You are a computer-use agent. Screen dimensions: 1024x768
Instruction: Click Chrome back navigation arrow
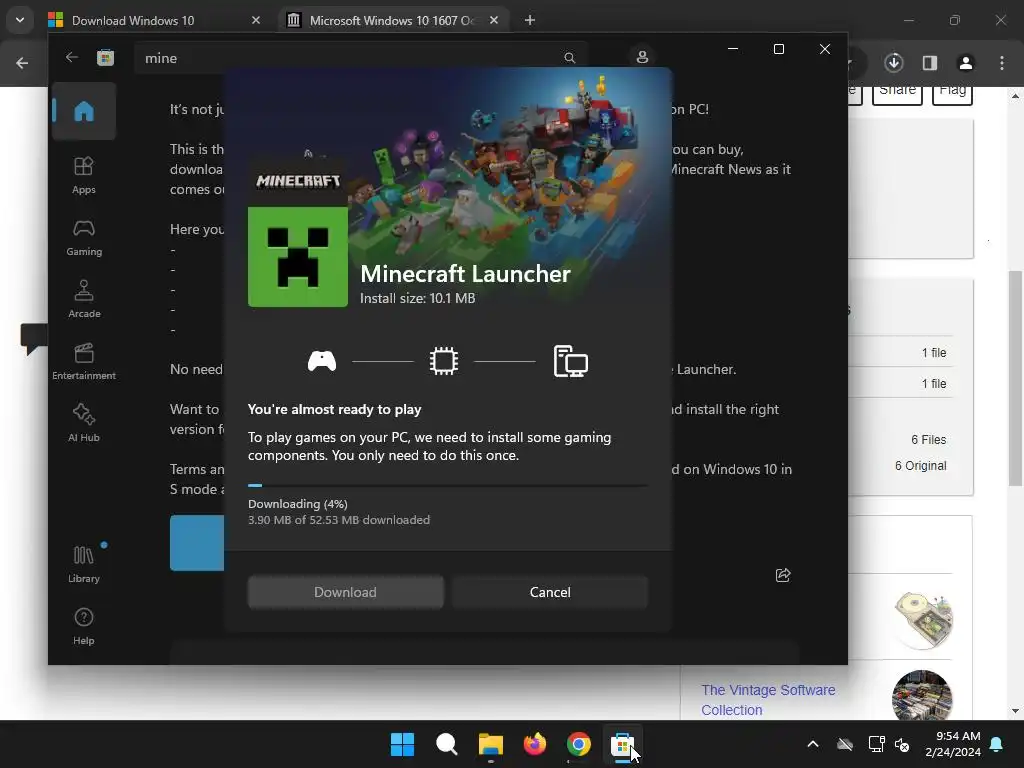(22, 63)
